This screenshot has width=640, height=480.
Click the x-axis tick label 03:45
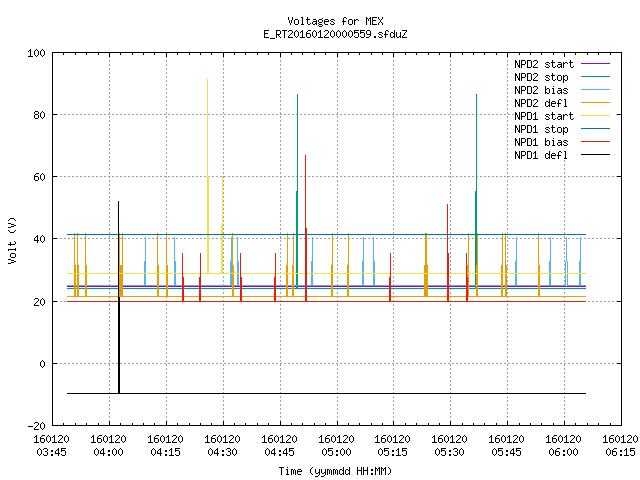coord(51,452)
